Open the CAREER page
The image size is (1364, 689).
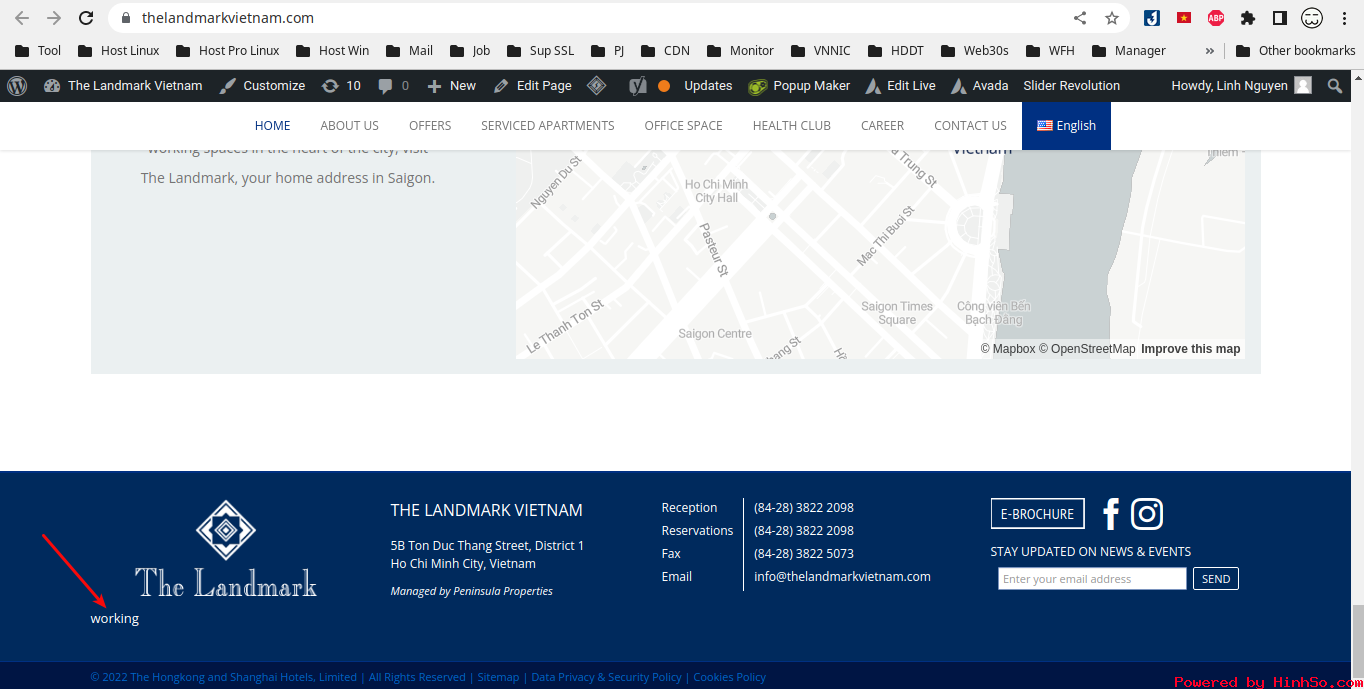tap(882, 126)
